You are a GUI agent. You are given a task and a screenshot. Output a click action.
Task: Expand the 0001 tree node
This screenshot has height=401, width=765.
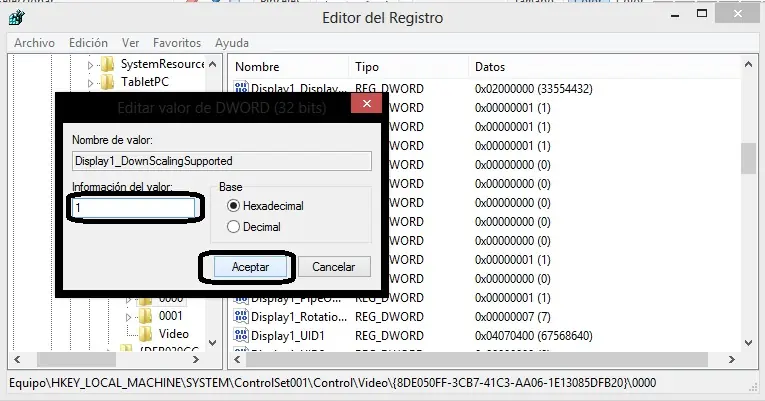pos(128,317)
